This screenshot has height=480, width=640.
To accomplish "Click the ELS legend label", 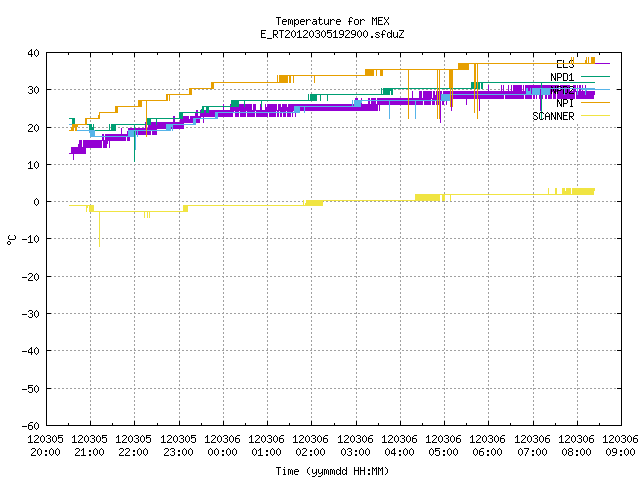I will pos(565,64).
